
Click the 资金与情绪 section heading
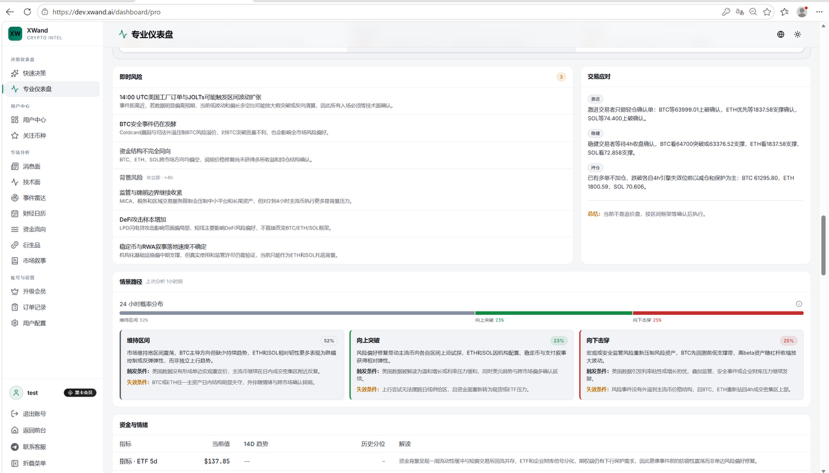[134, 425]
